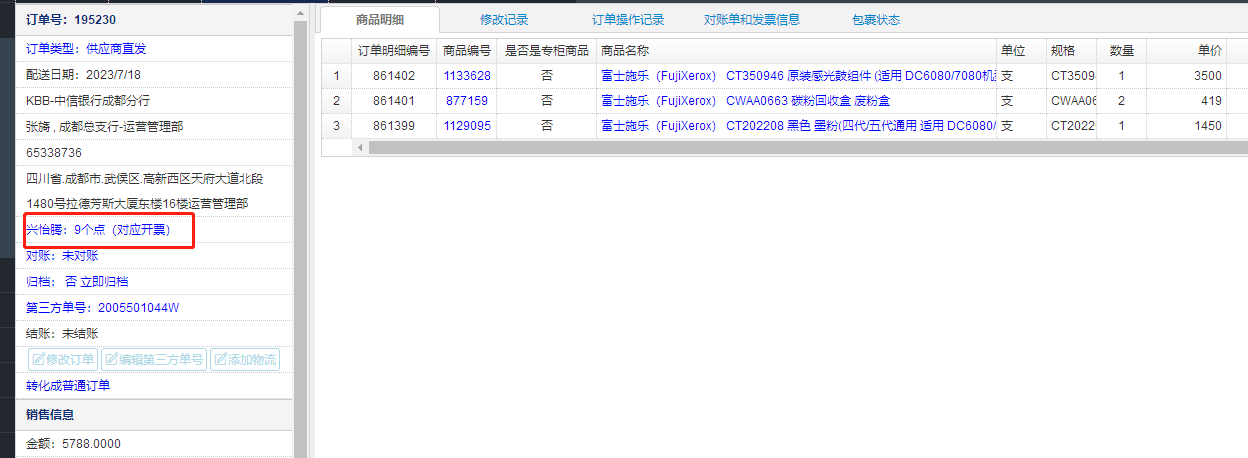Click the spec cell CT3509
The width and height of the screenshot is (1248, 458).
point(1072,76)
